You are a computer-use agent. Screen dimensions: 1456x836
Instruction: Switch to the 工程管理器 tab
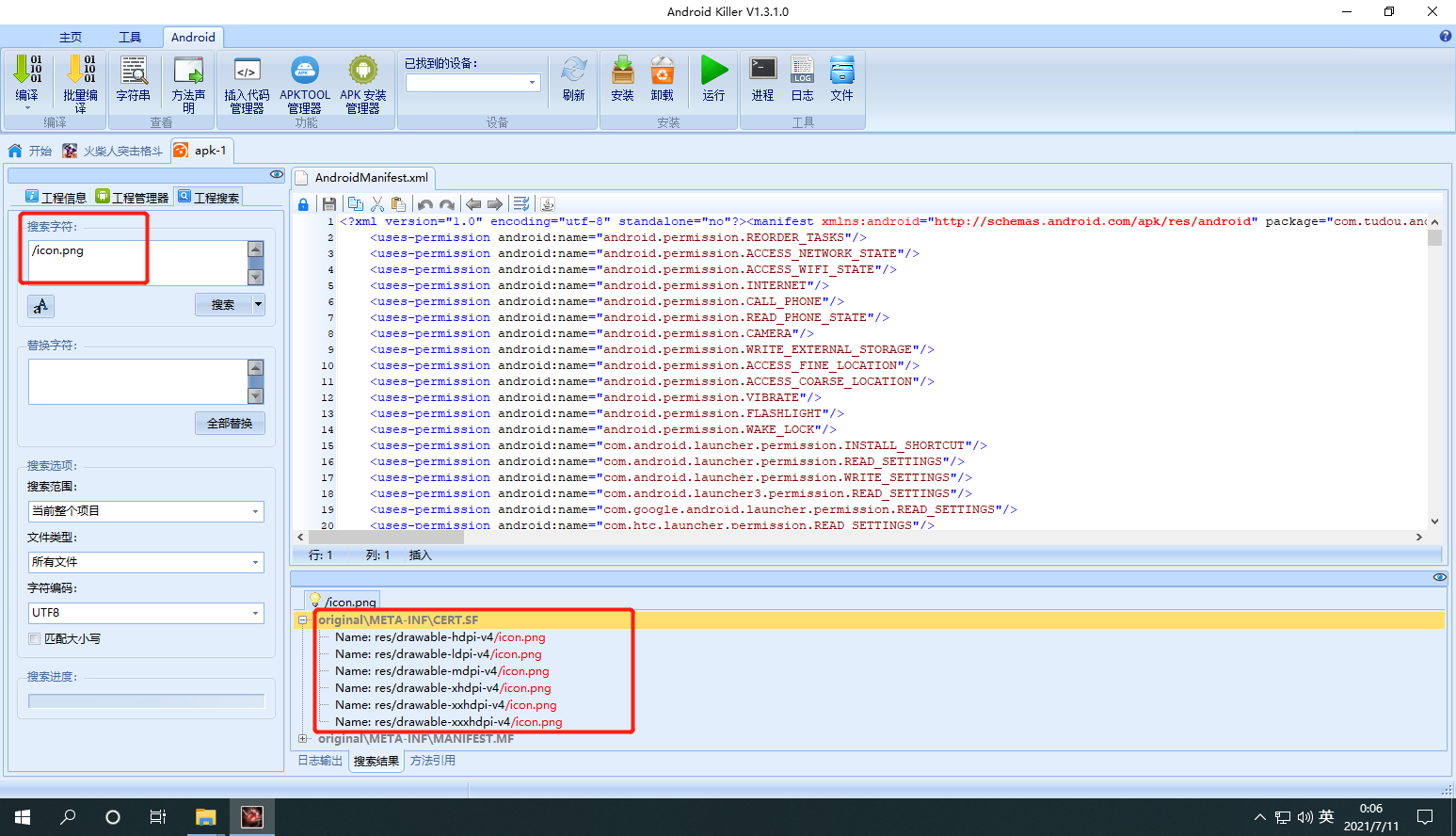[133, 197]
